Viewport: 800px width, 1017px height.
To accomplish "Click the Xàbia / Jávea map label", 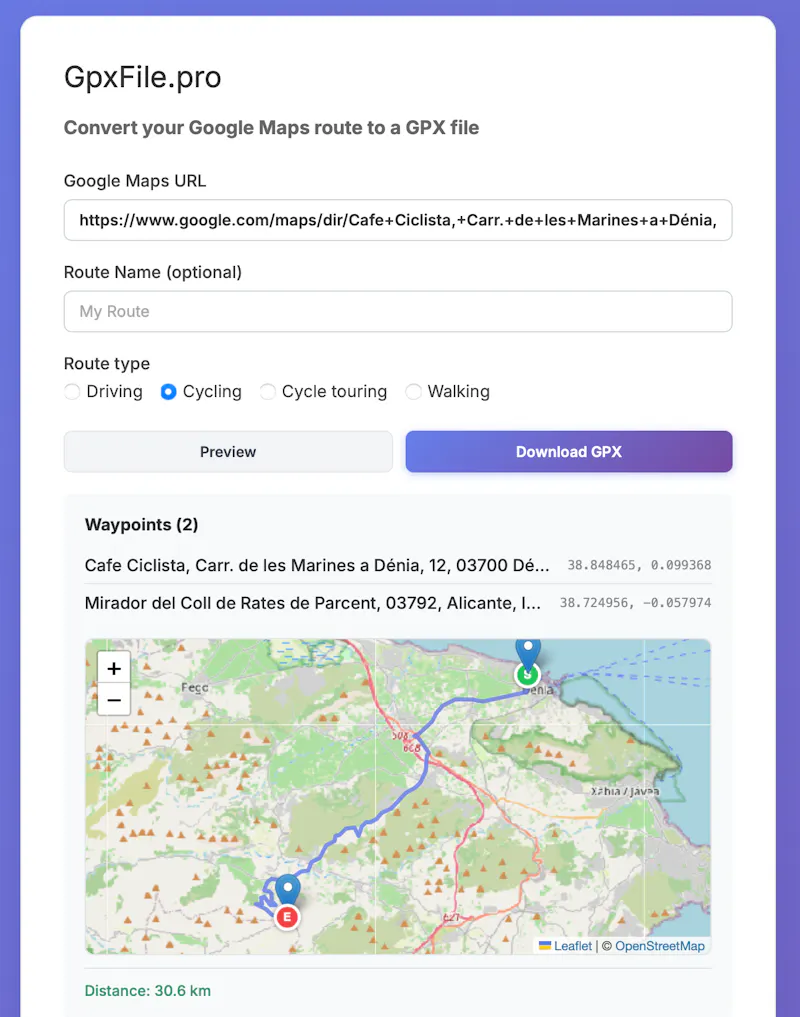I will 625,791.
